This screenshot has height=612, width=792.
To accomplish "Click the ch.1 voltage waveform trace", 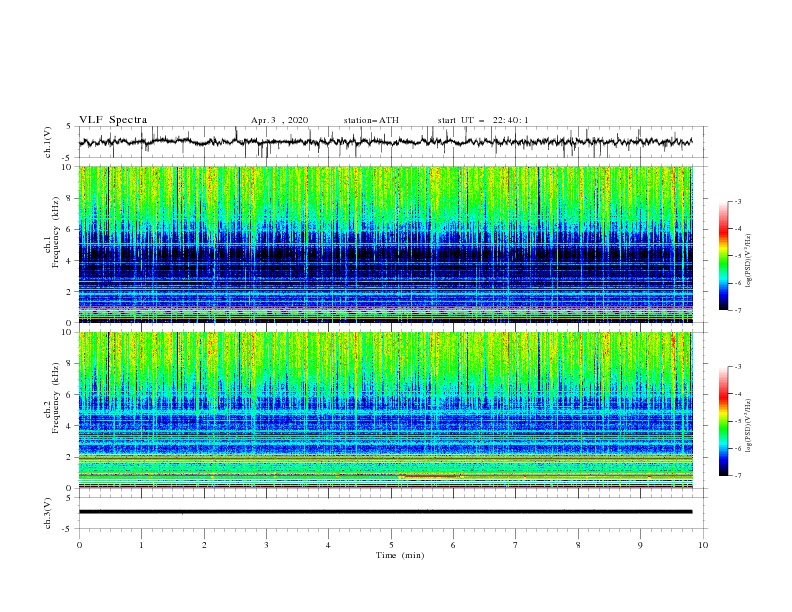I will (x=385, y=142).
